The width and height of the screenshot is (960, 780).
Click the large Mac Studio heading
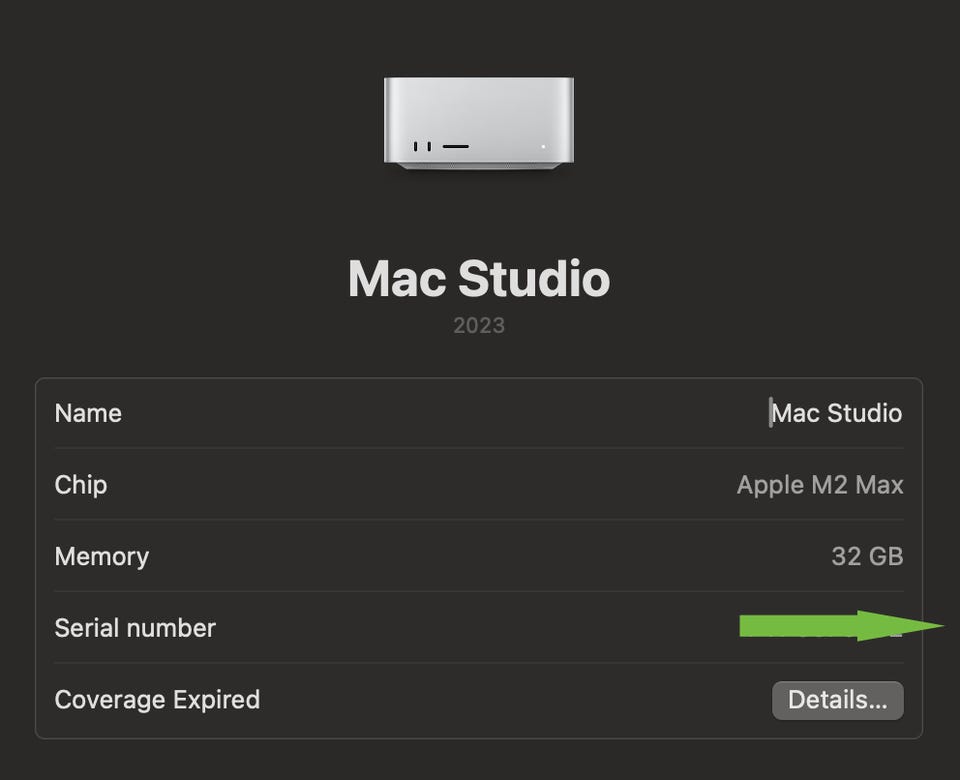click(479, 278)
